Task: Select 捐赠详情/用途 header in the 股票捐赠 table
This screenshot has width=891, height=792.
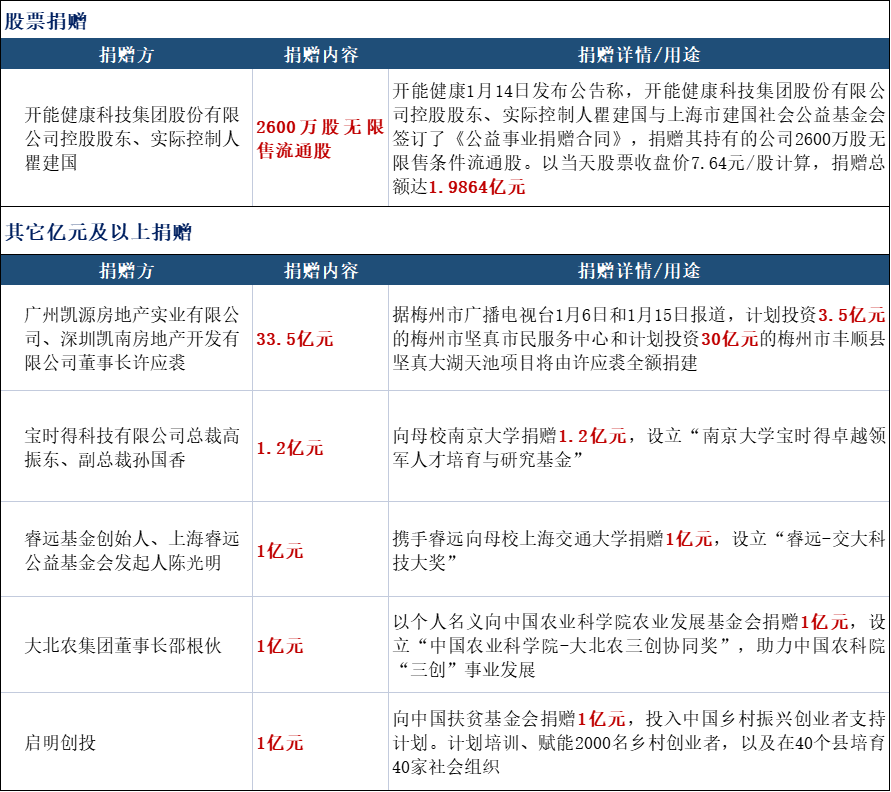Action: pos(639,55)
